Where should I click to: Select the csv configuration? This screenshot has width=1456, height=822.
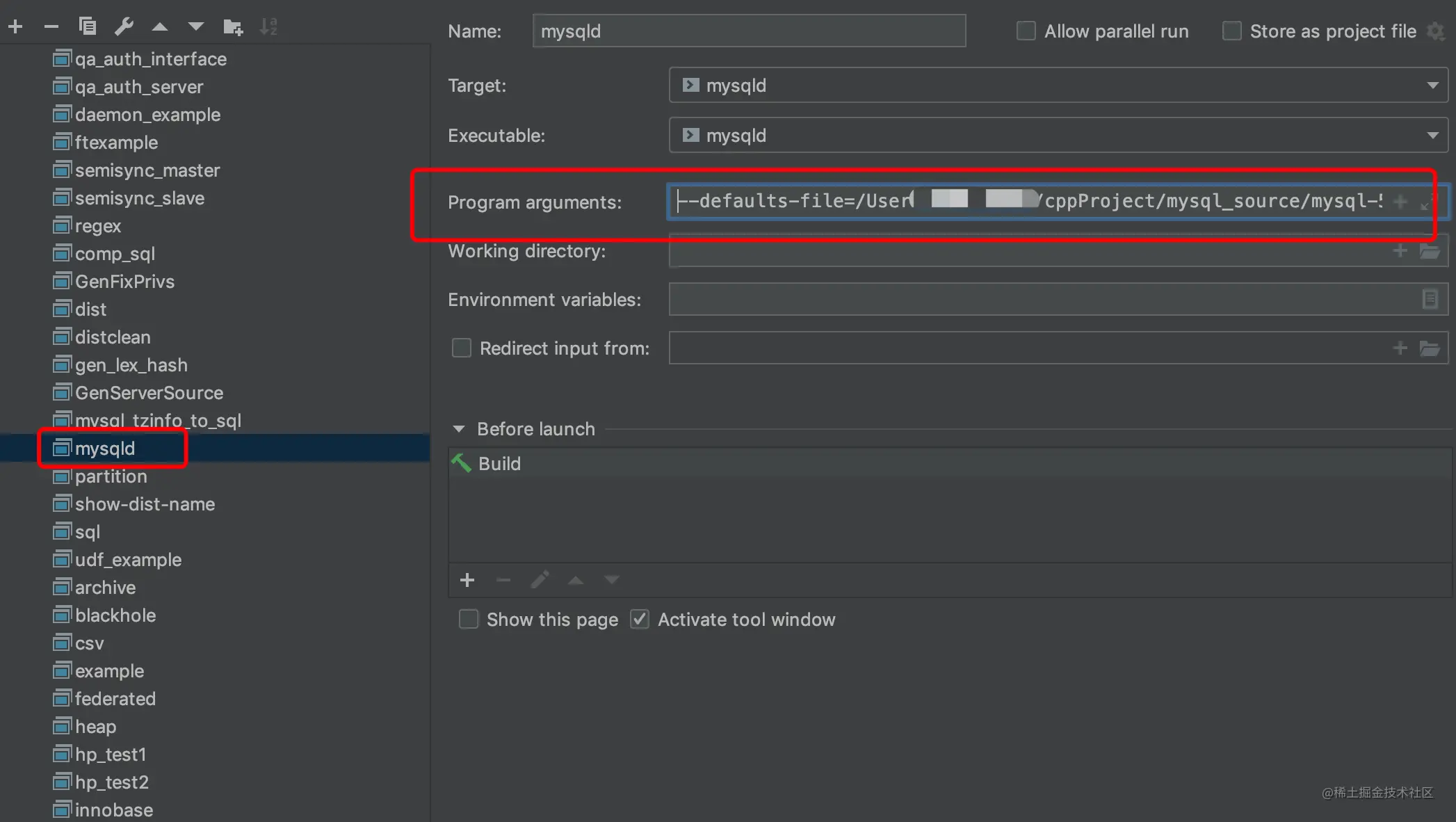(x=89, y=643)
